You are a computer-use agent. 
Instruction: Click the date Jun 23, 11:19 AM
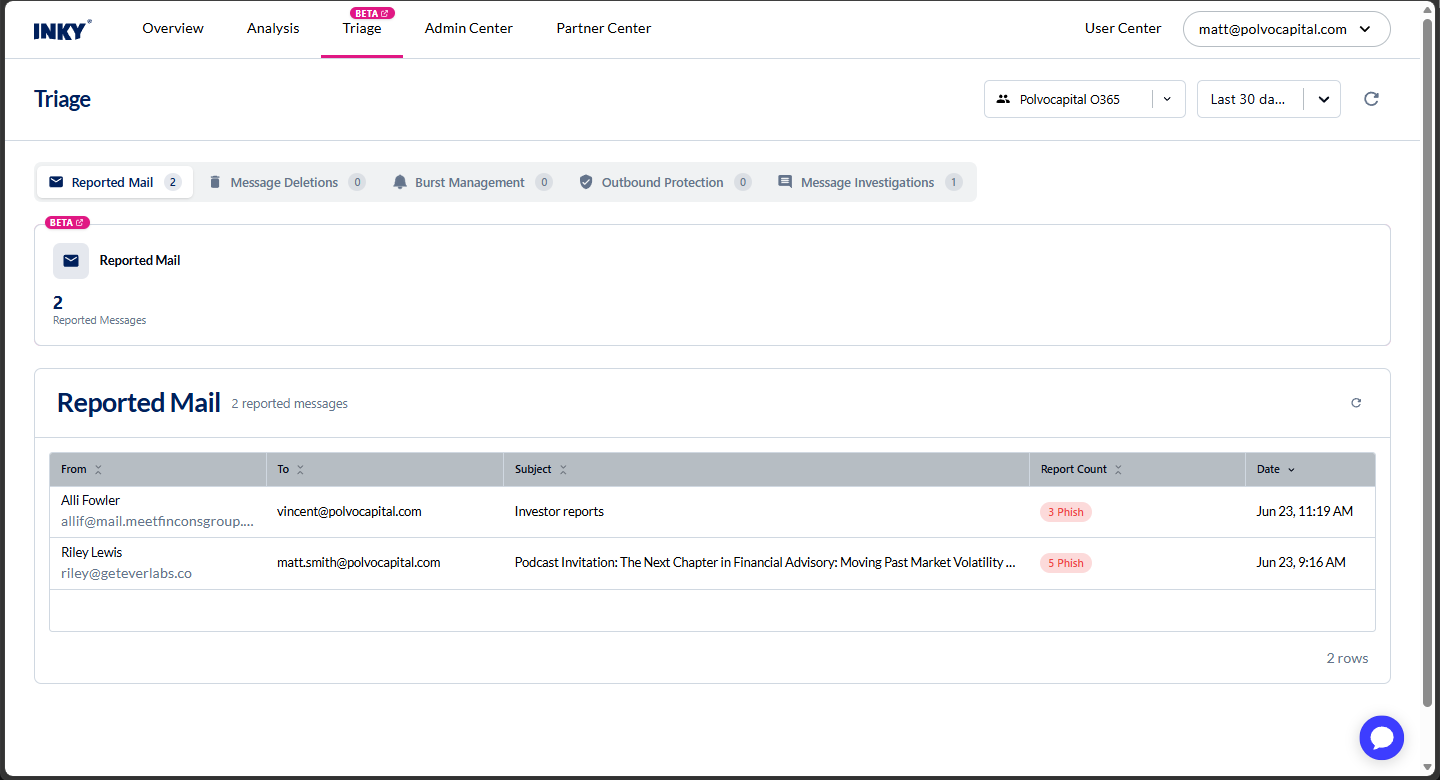pyautogui.click(x=1305, y=512)
